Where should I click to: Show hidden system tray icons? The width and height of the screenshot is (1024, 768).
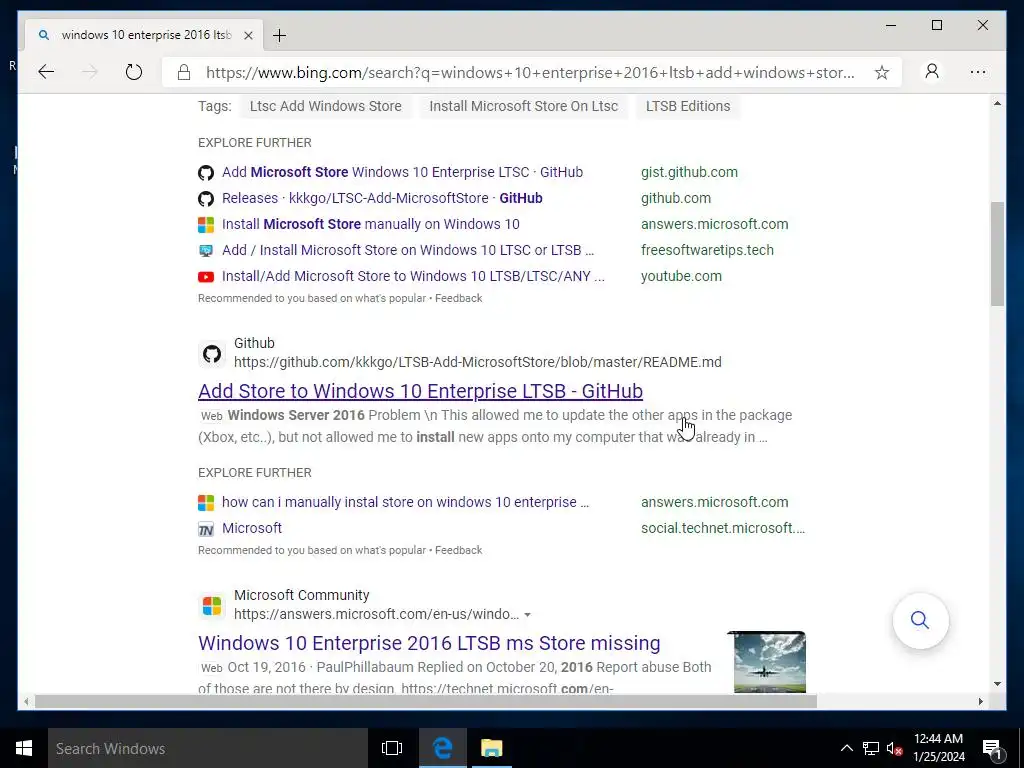pos(846,748)
